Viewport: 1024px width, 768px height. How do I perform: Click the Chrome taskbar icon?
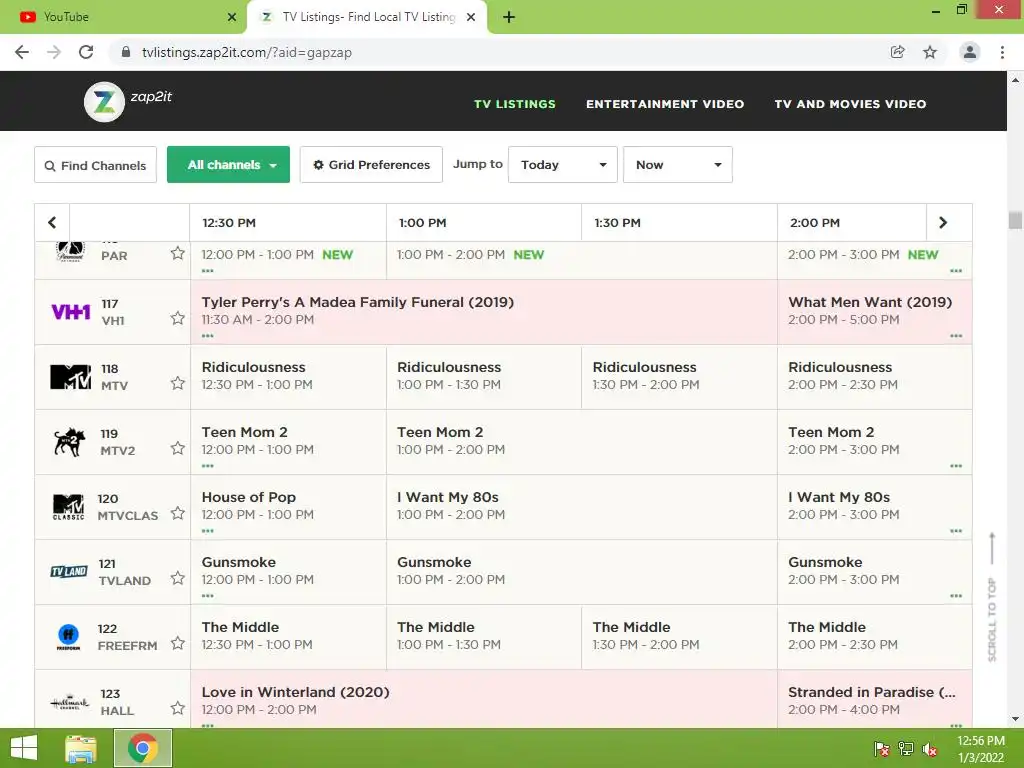143,748
